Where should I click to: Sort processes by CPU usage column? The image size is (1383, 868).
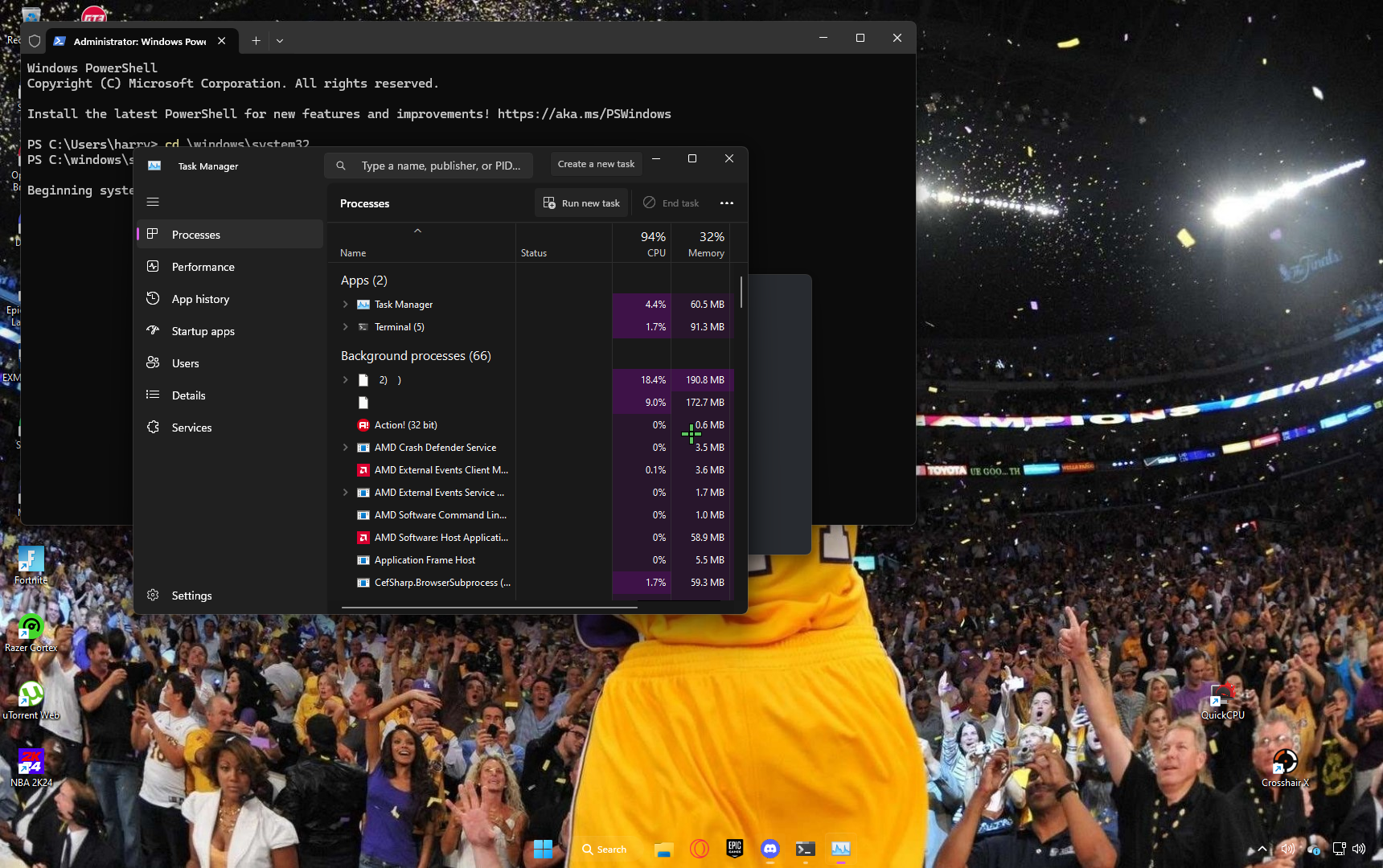tap(642, 244)
